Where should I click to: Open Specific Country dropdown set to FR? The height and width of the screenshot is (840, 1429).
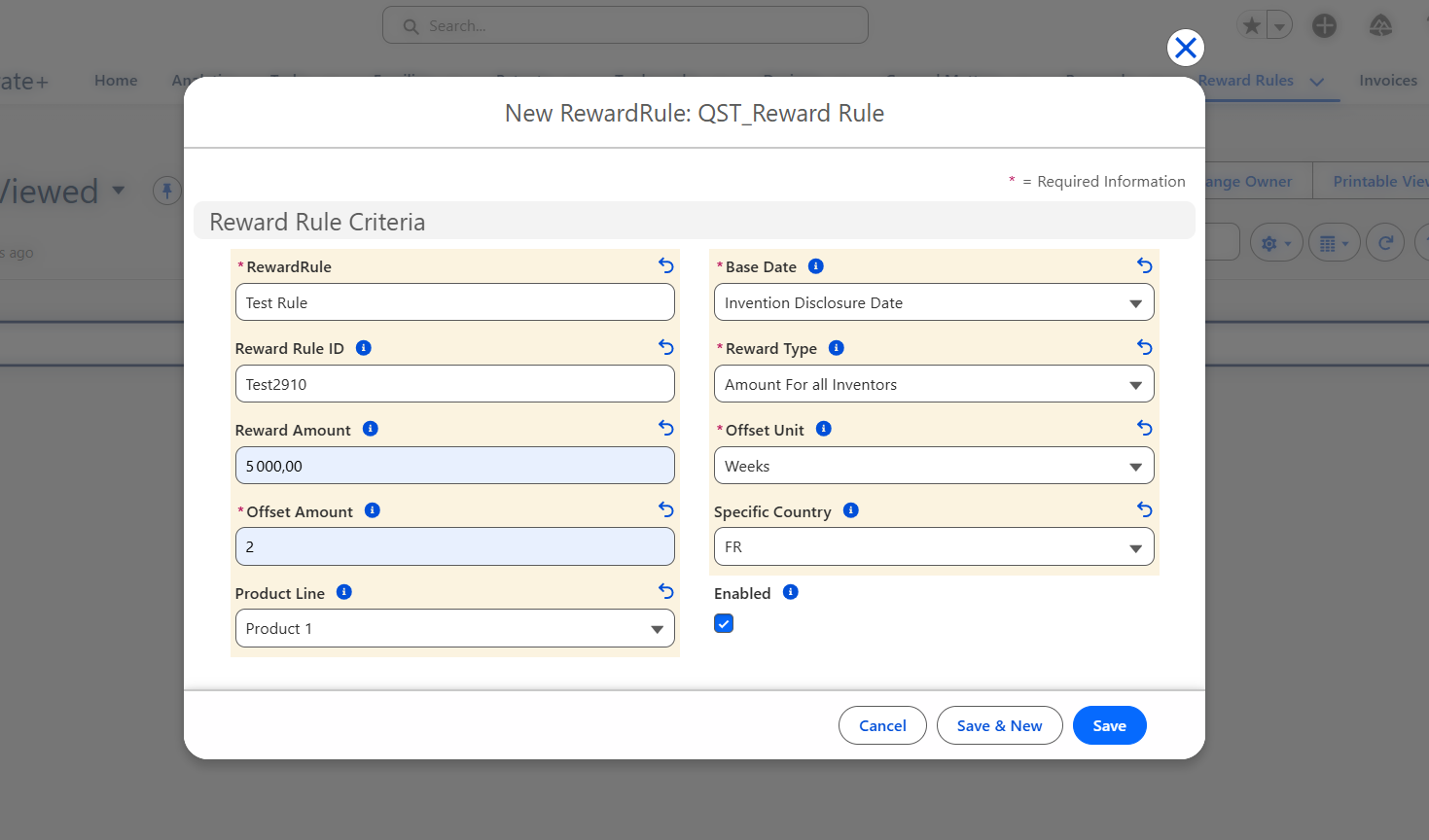[x=934, y=546]
